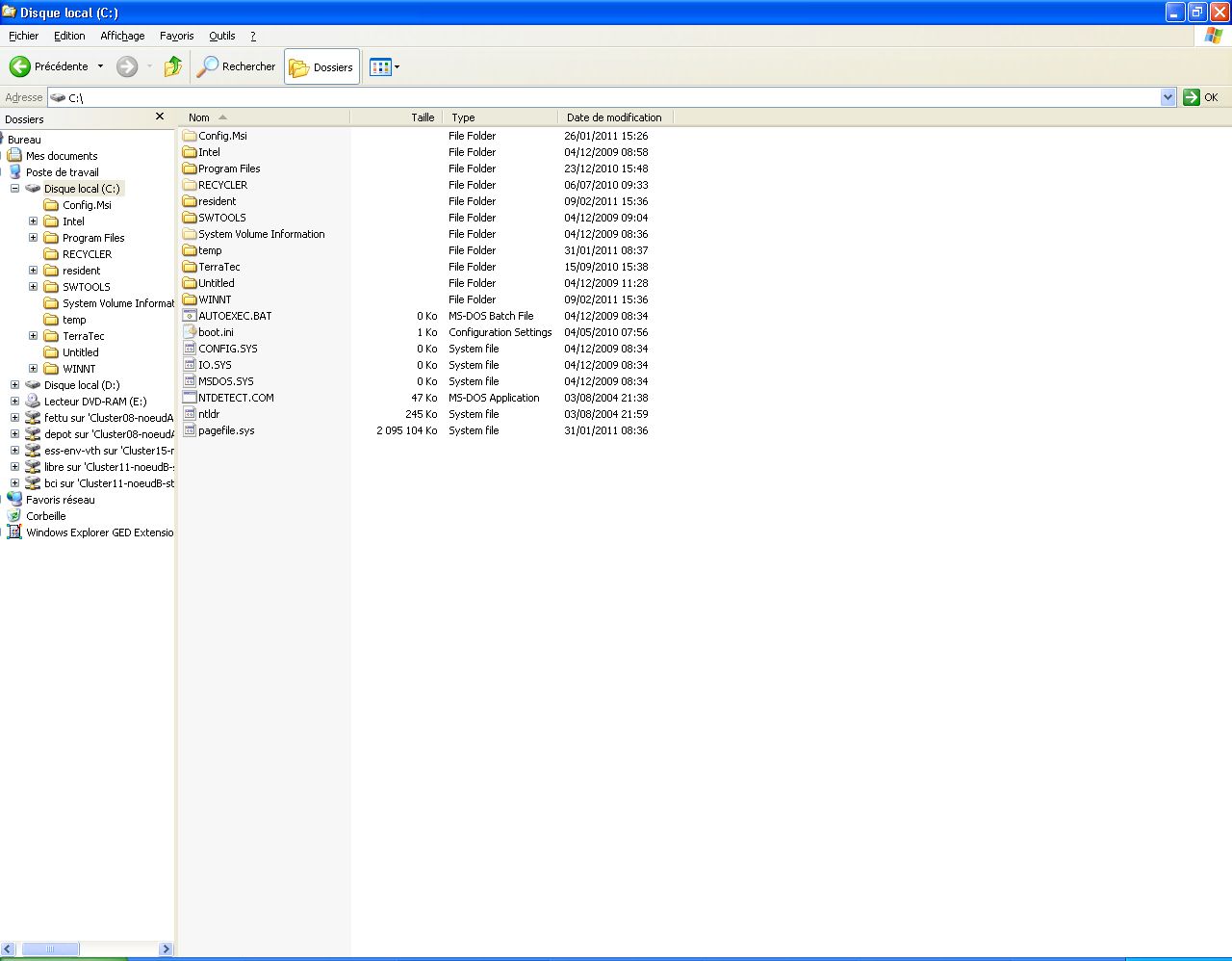The image size is (1232, 961).
Task: Open the Précédente history dropdown arrow
Action: point(100,66)
